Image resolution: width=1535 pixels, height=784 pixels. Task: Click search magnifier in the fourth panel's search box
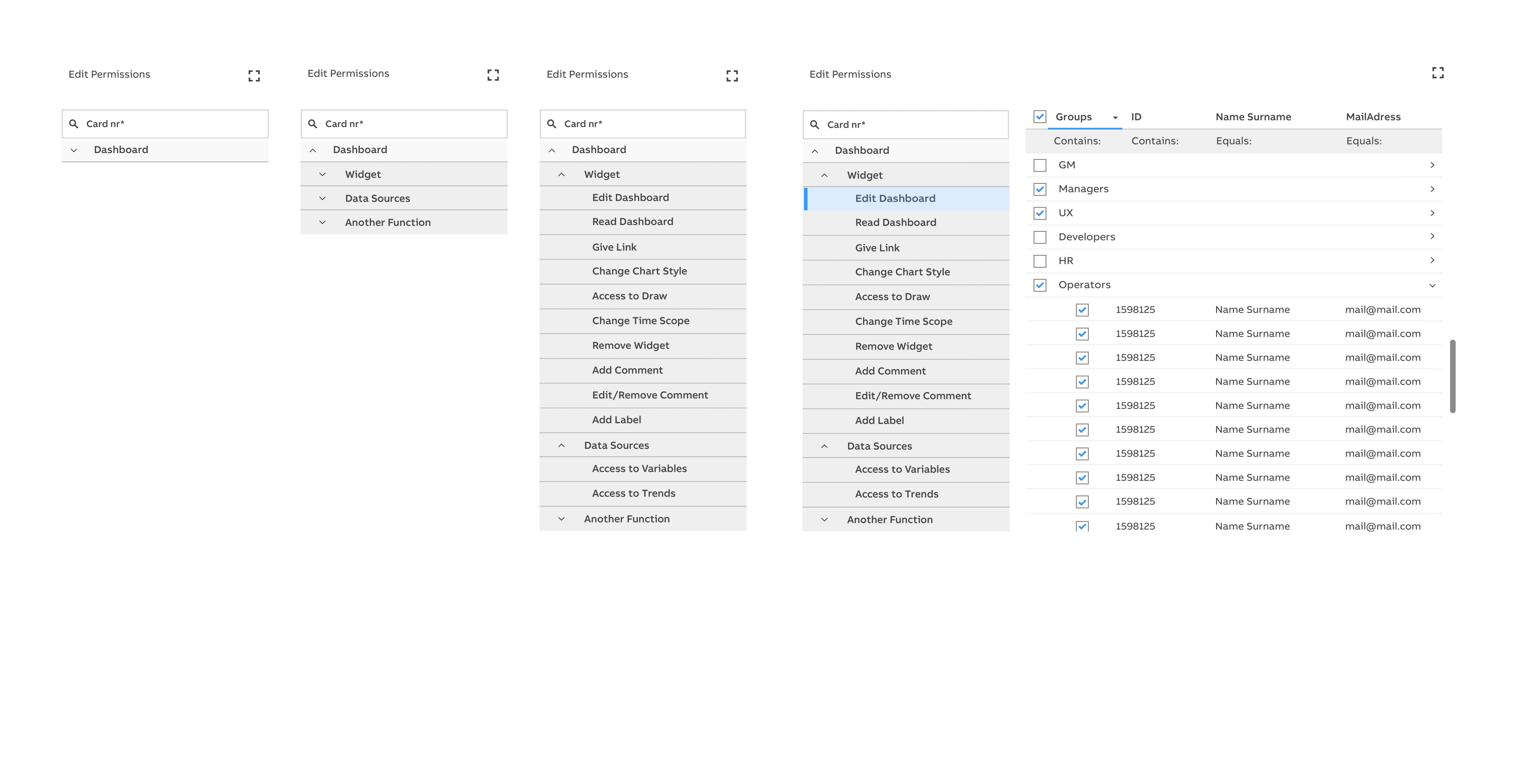pyautogui.click(x=815, y=125)
